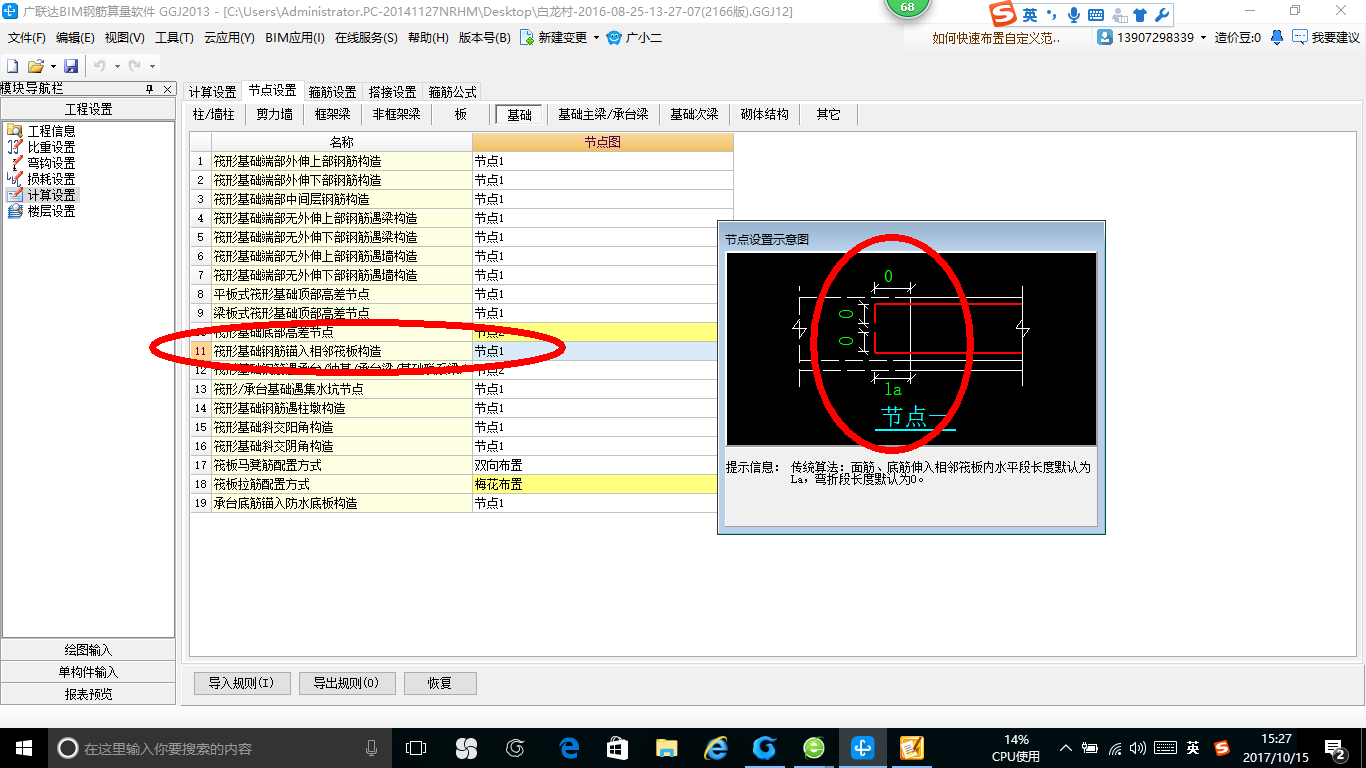Click the Undo arrow toolbar icon
The height and width of the screenshot is (768, 1366).
tap(100, 66)
